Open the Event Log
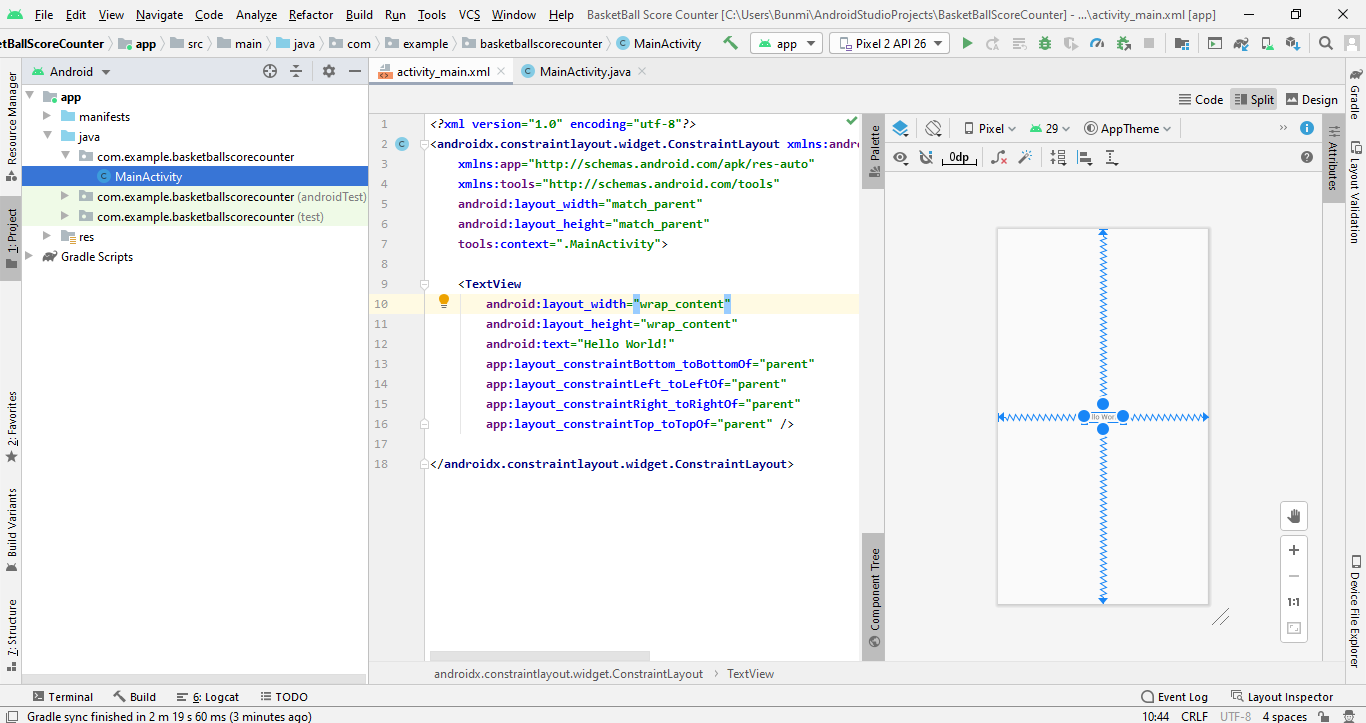Screen dimensions: 1366x723 pos(1174,697)
